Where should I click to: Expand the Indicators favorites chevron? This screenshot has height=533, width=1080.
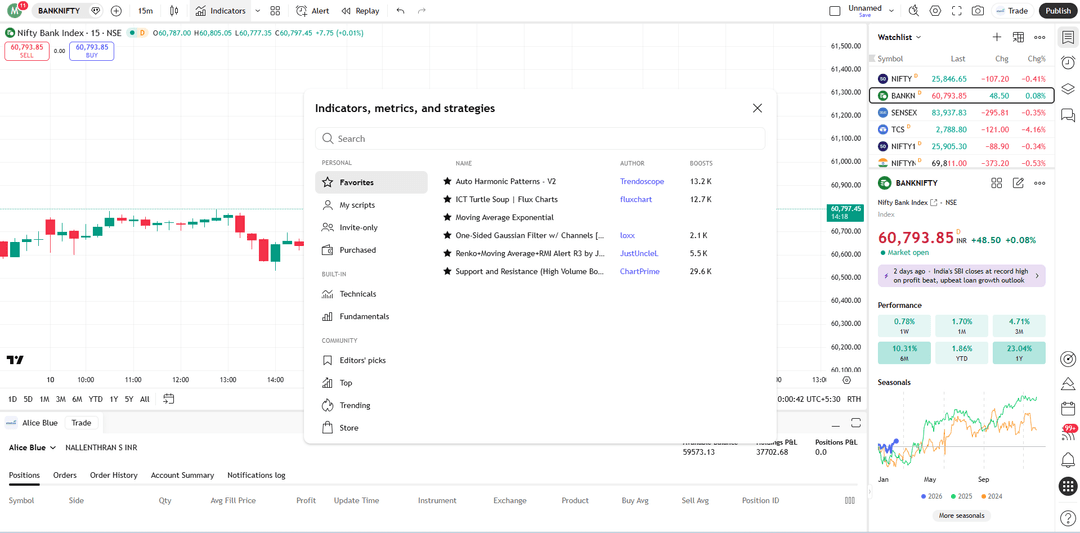tap(258, 11)
